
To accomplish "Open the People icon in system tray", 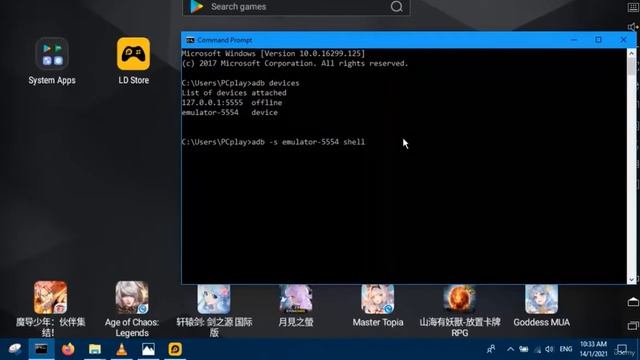I will tap(491, 349).
